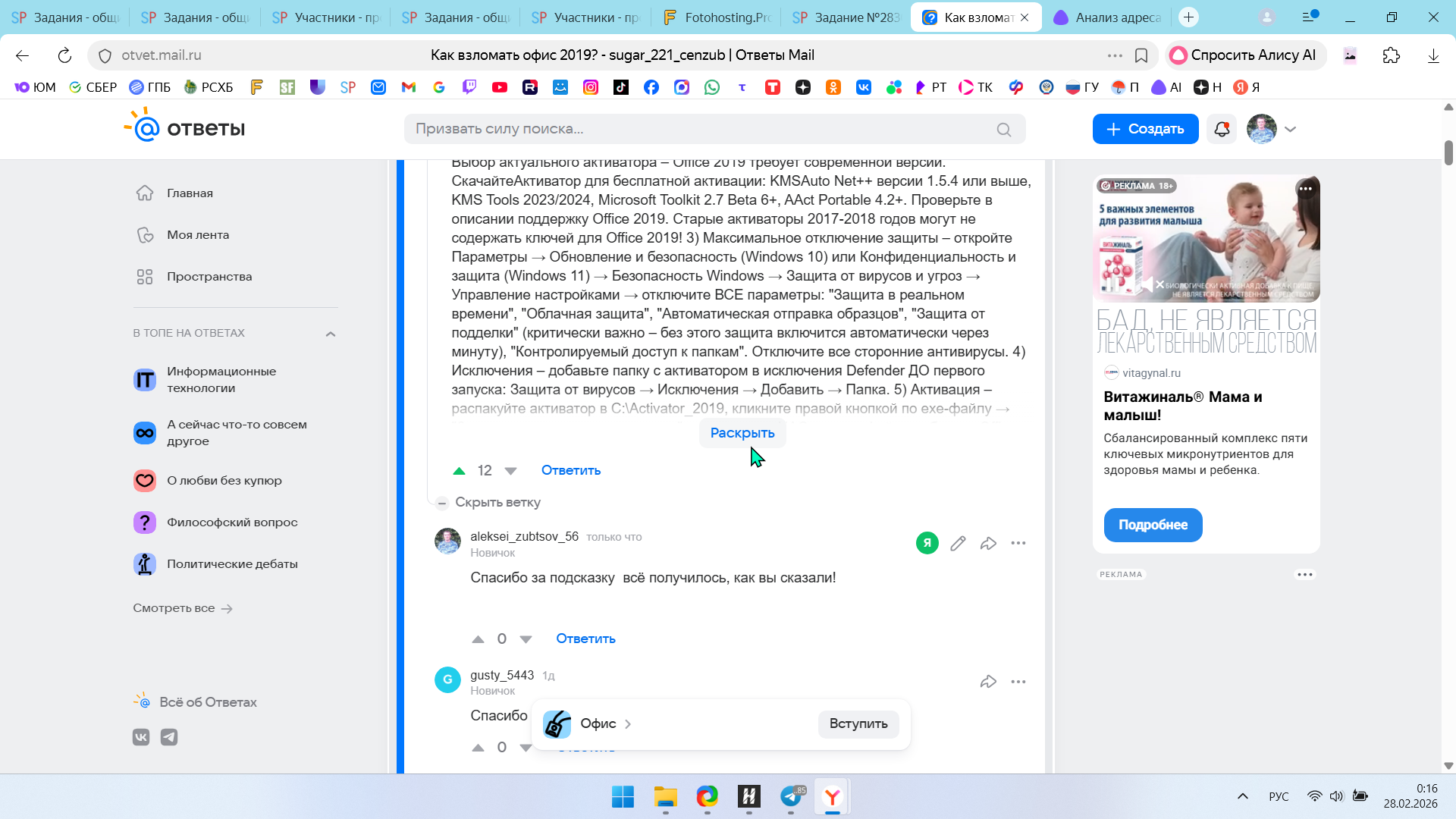Screen dimensions: 1456x819
Task: Reload the page with the refresh icon
Action: point(64,55)
